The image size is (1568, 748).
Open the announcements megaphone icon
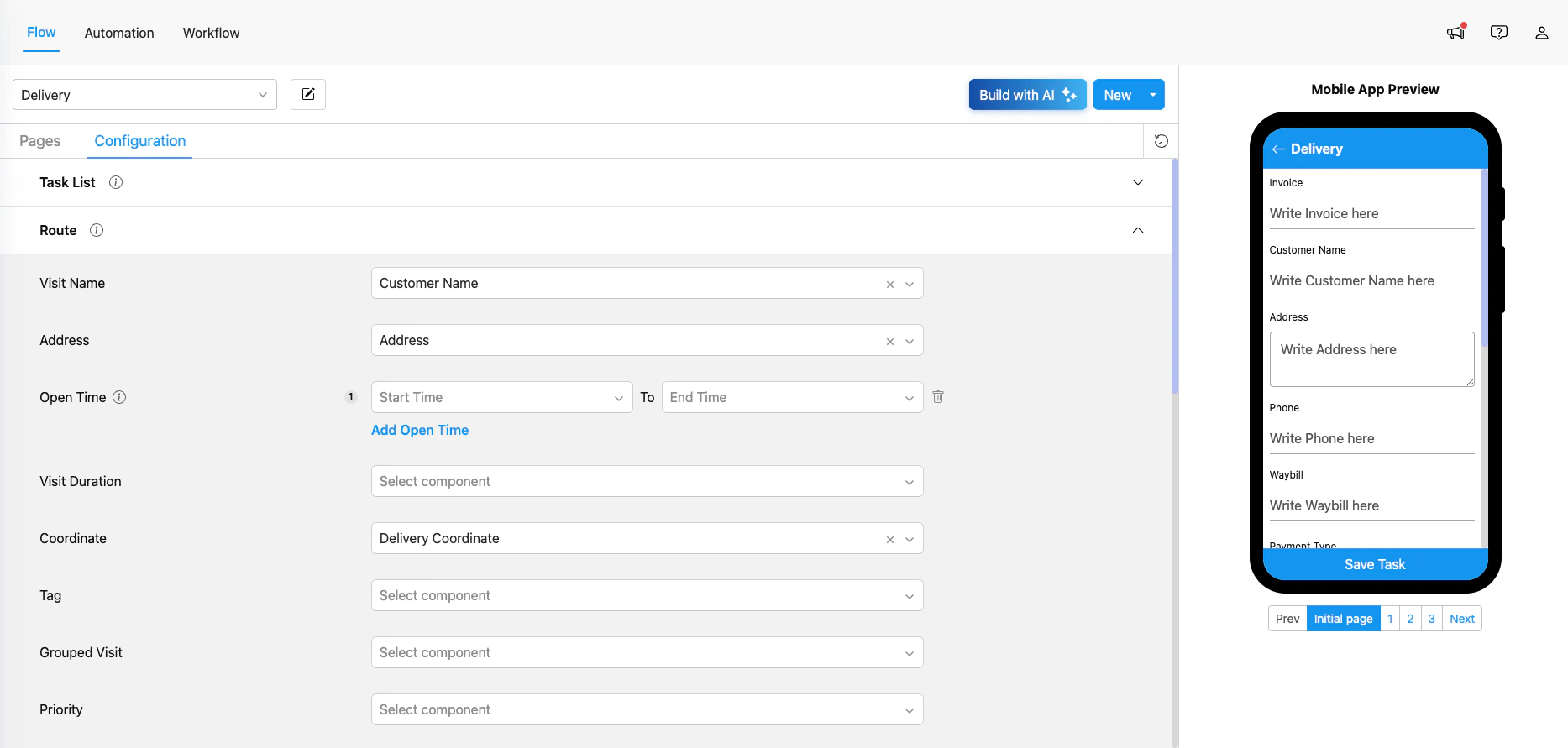tap(1455, 33)
